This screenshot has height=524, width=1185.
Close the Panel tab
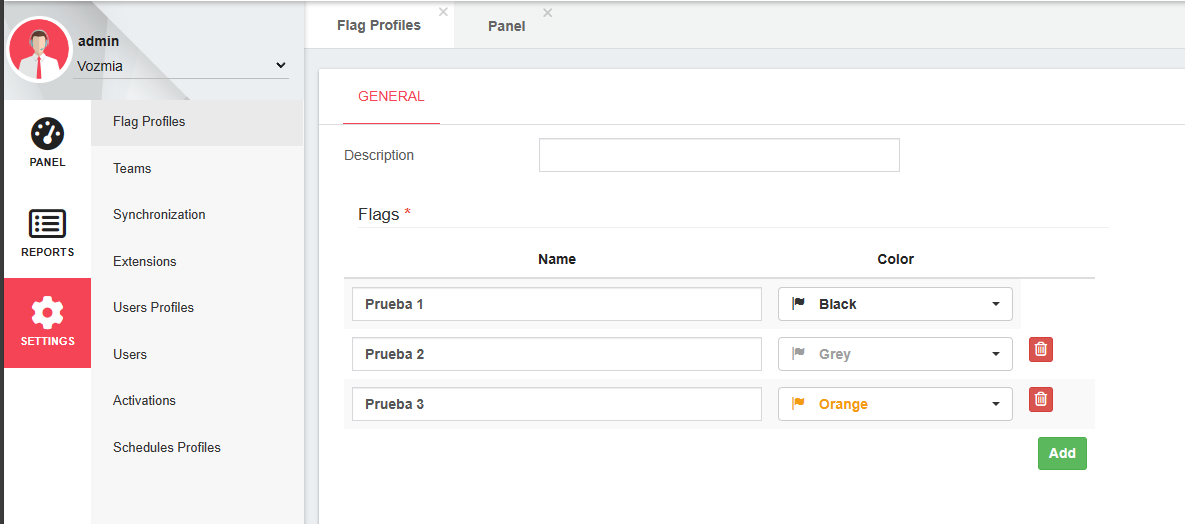[x=547, y=12]
